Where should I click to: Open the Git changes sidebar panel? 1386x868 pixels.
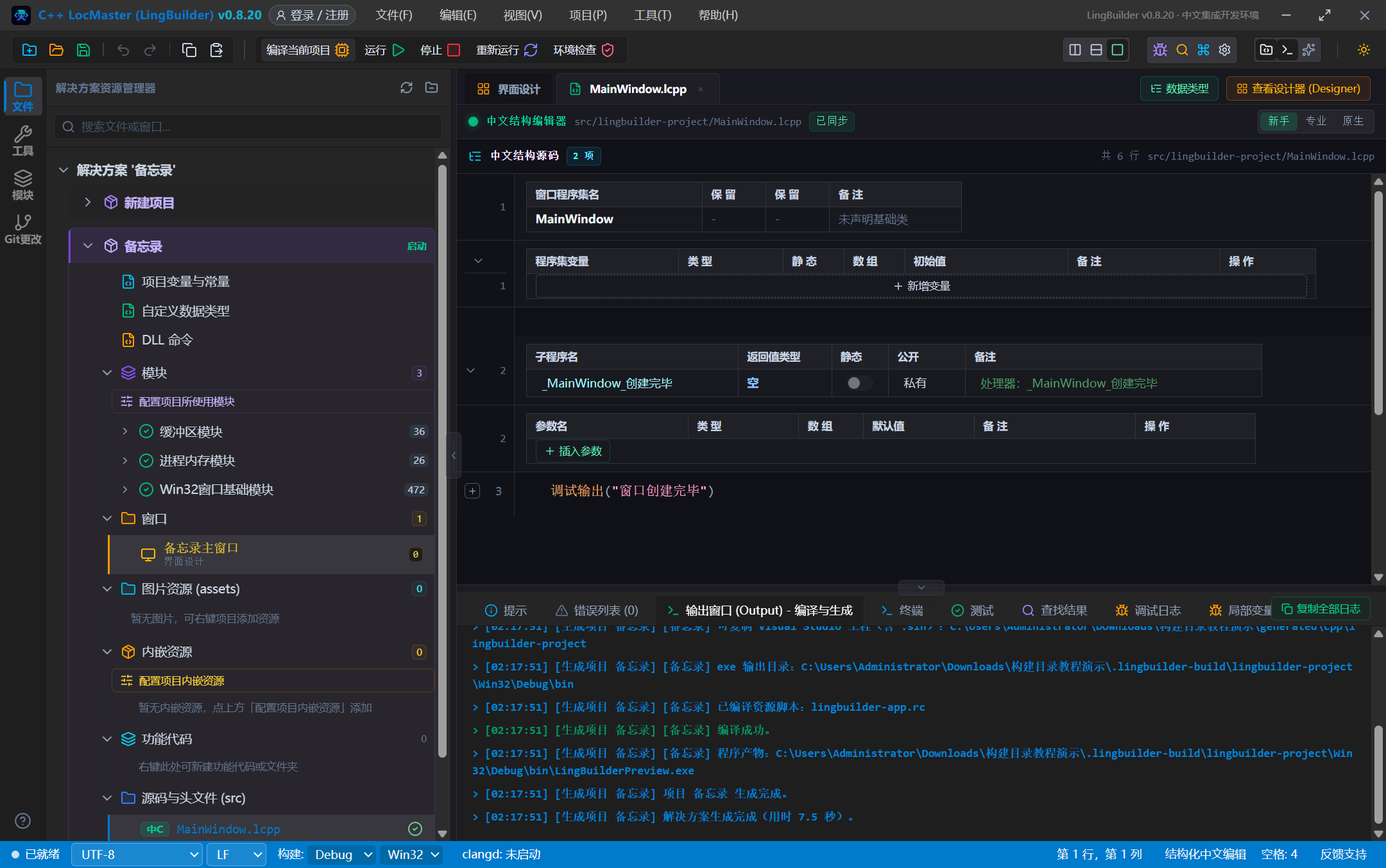23,229
